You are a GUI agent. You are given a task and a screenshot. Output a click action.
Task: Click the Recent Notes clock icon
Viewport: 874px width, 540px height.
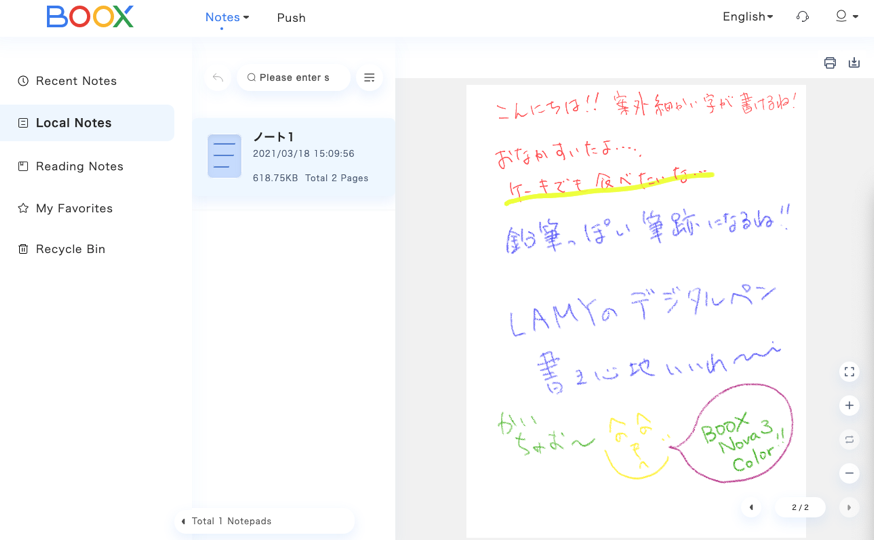pyautogui.click(x=23, y=81)
